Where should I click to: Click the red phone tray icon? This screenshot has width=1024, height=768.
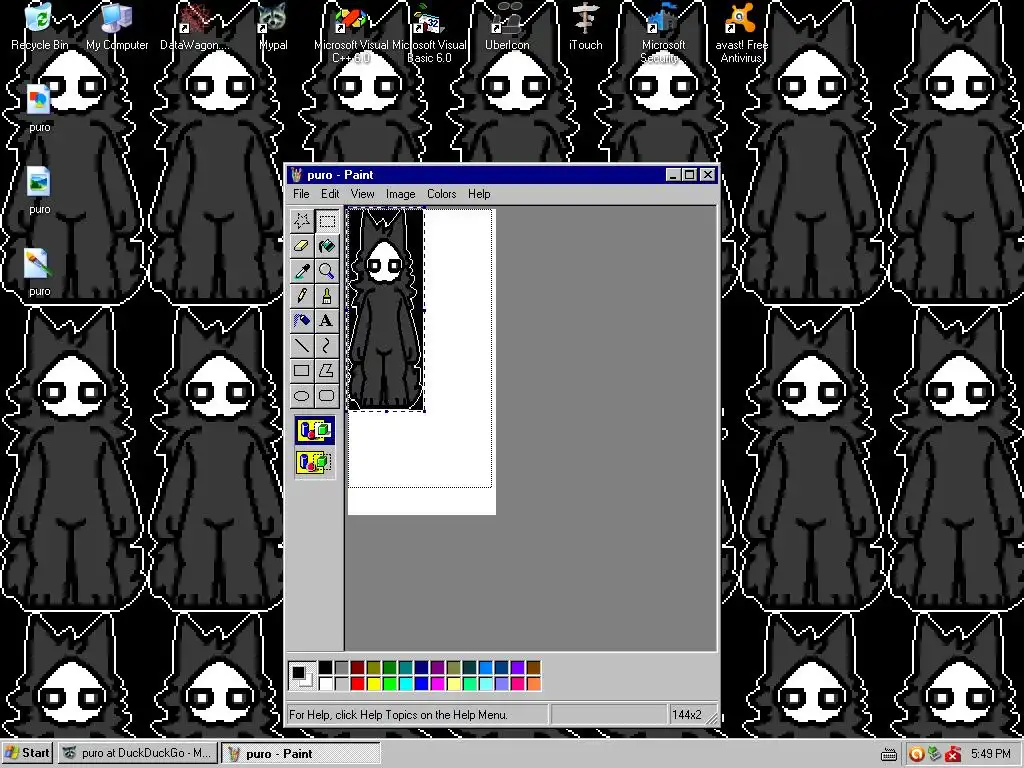953,754
